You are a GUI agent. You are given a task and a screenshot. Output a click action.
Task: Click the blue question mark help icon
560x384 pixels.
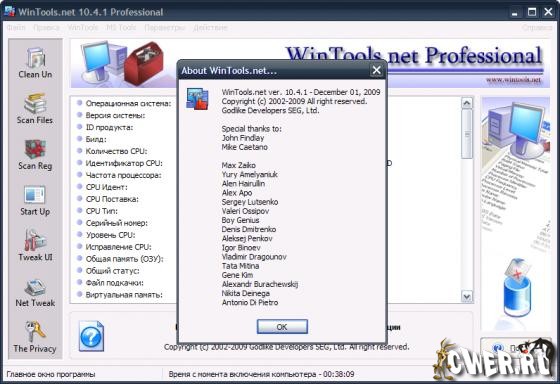(x=91, y=336)
